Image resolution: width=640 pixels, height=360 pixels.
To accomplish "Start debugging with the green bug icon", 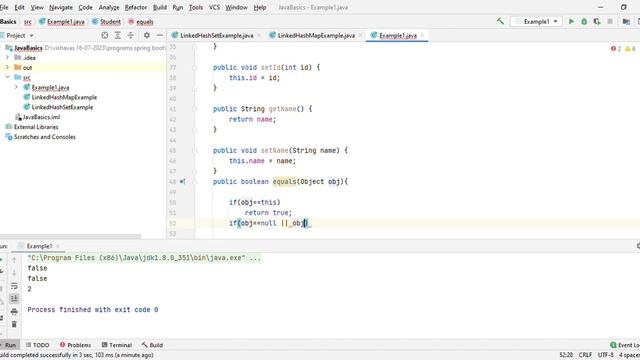I will [584, 21].
